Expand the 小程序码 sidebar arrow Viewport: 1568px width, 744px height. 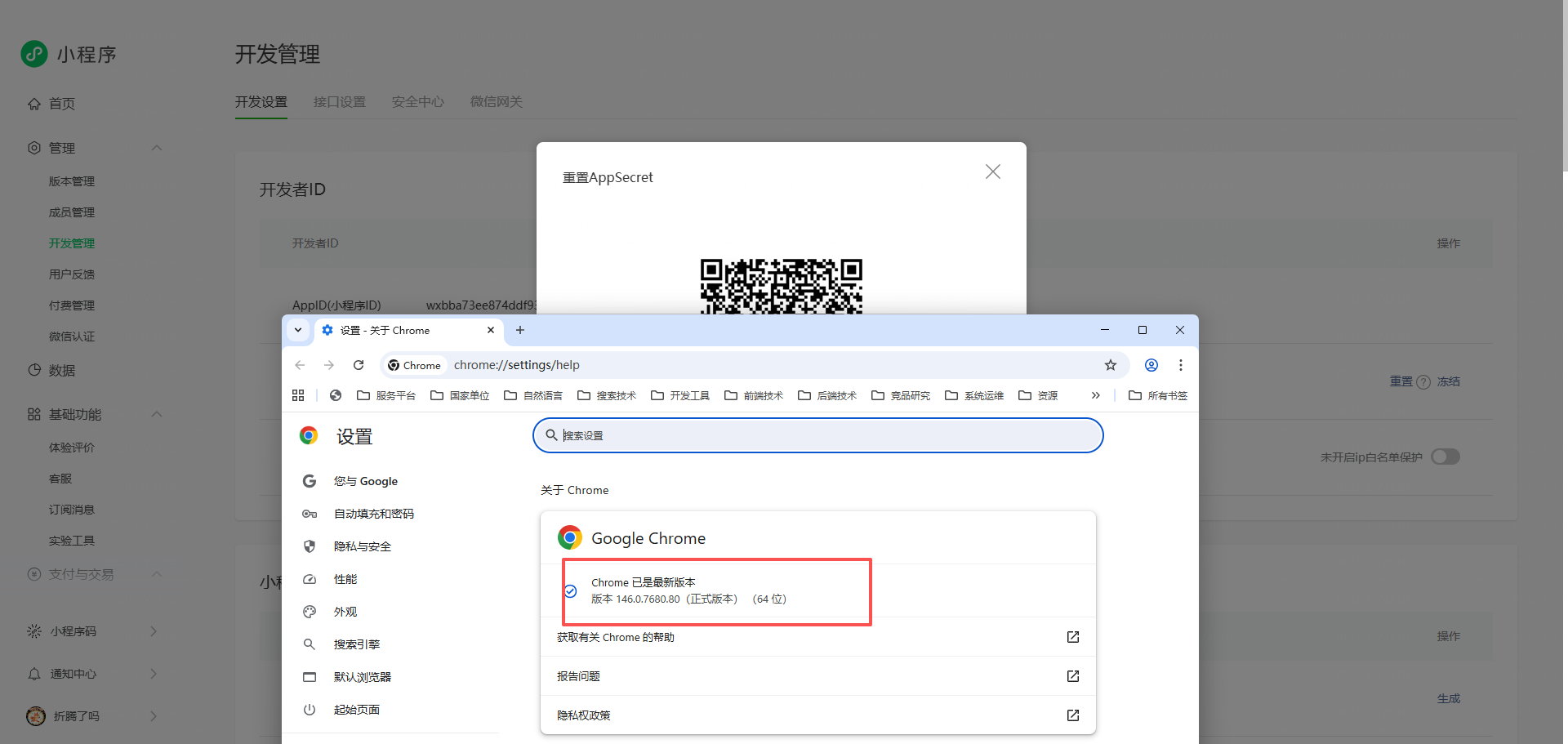(154, 631)
